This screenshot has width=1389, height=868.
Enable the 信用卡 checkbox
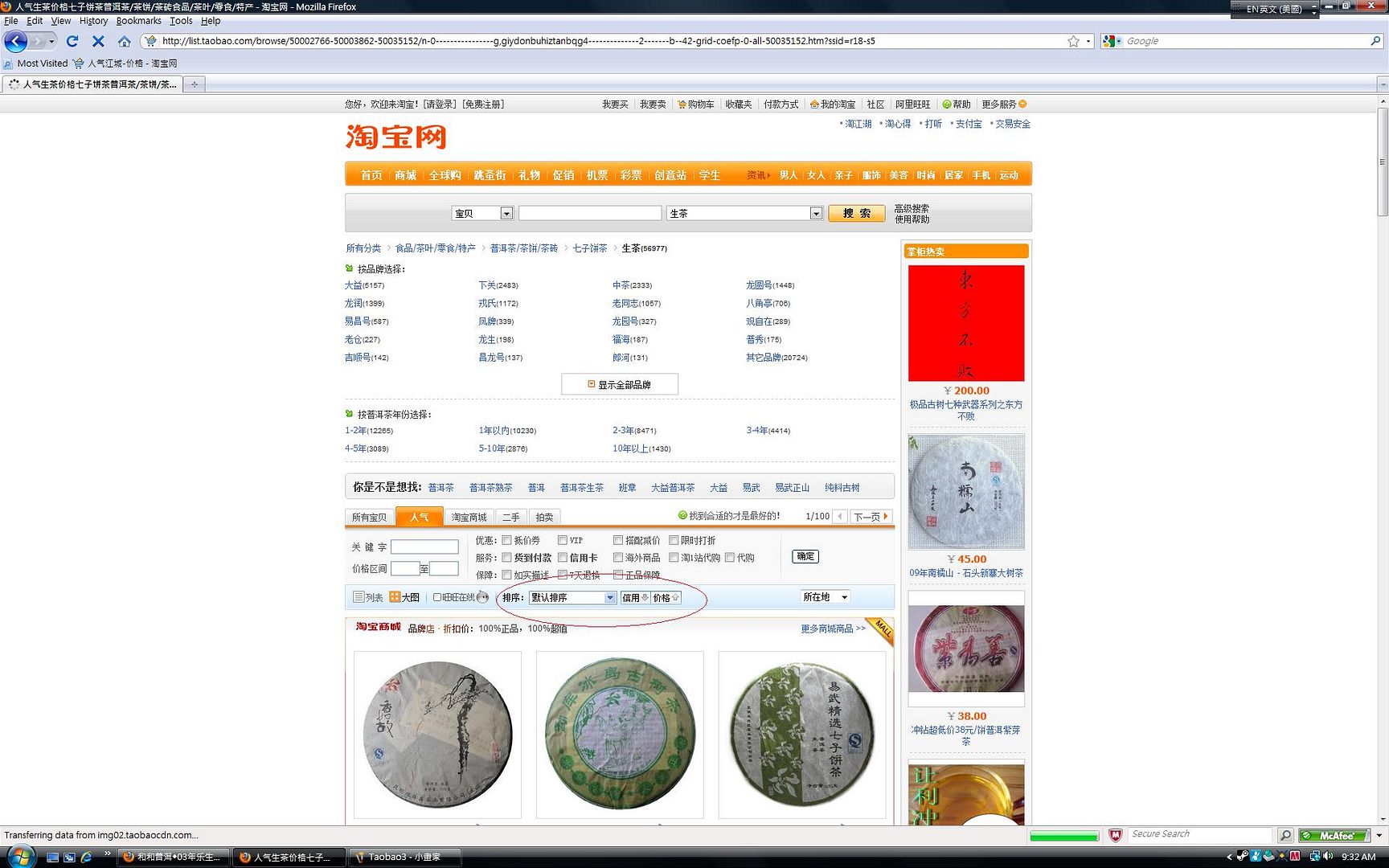(x=563, y=557)
